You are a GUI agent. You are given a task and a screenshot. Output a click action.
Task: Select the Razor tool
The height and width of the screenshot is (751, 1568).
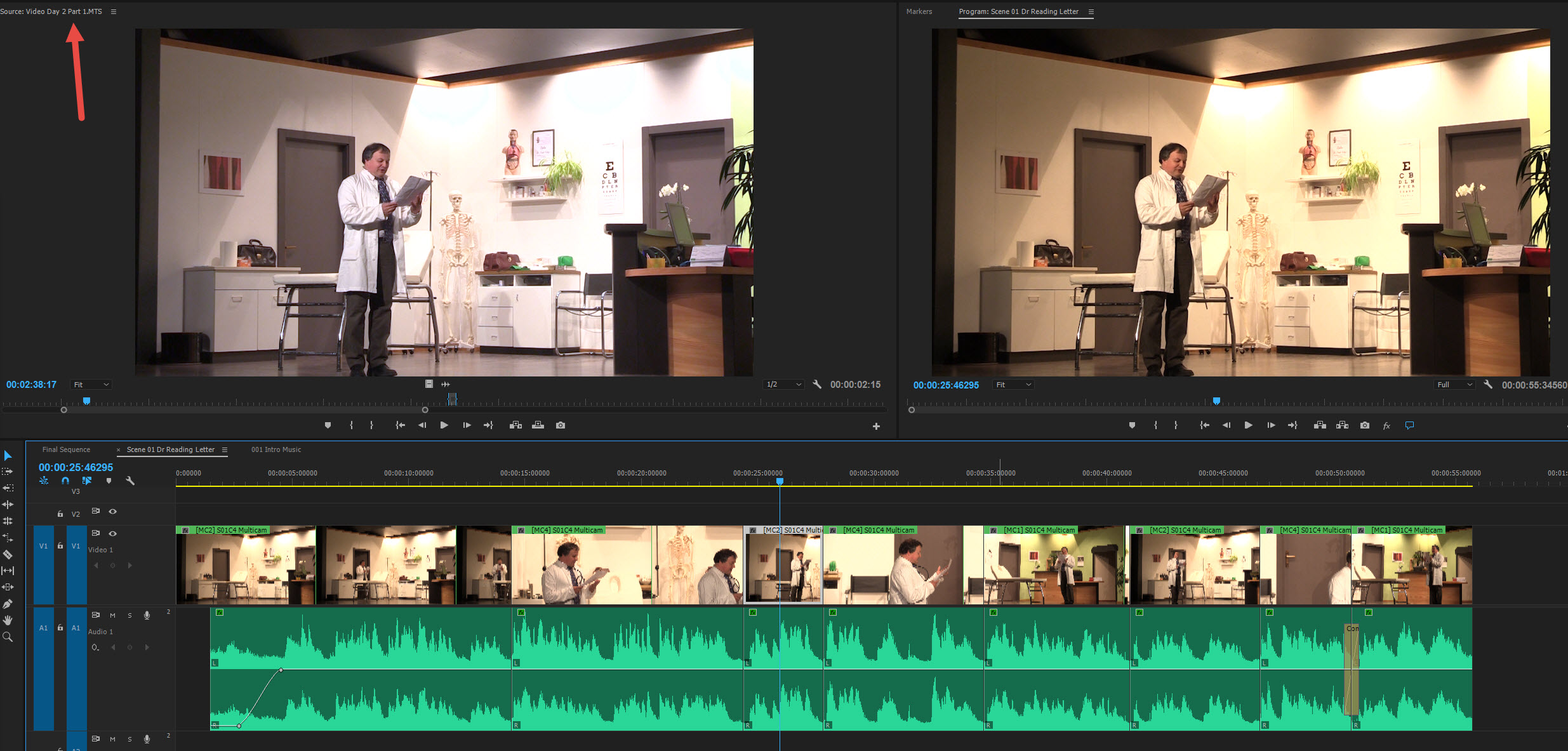click(x=8, y=554)
